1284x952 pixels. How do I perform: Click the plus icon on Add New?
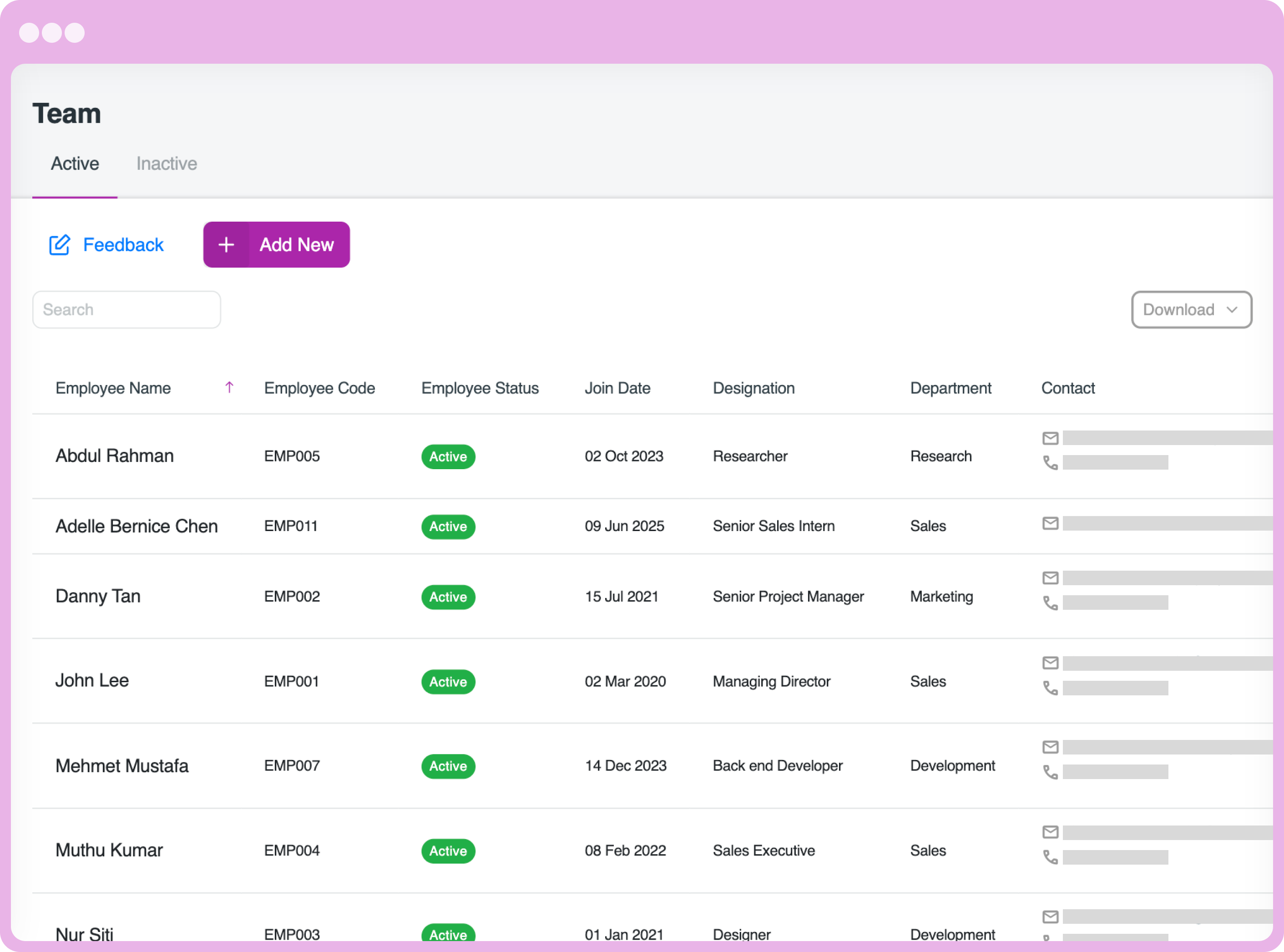tap(226, 244)
